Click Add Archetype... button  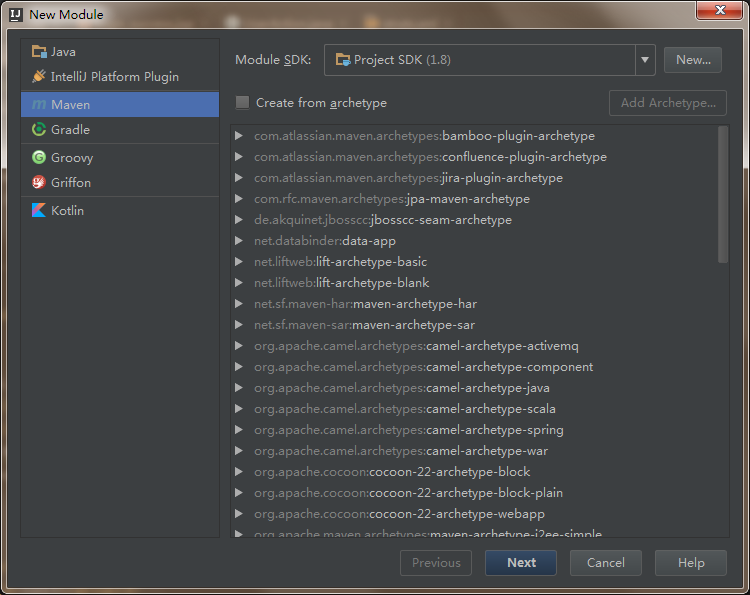click(668, 103)
